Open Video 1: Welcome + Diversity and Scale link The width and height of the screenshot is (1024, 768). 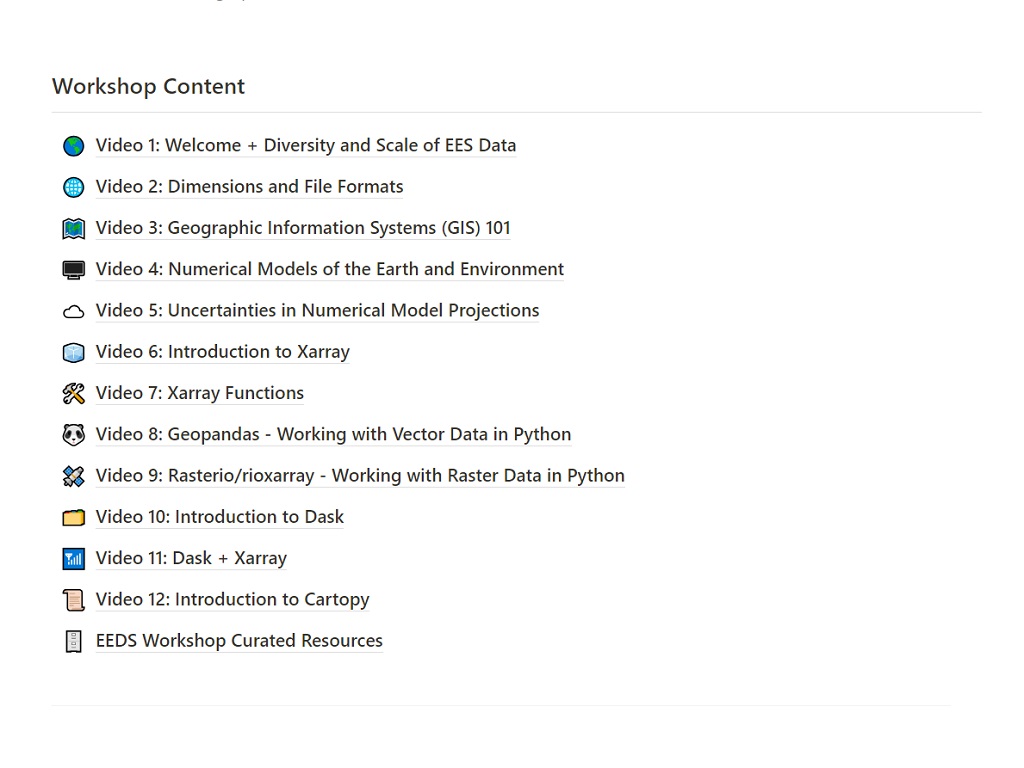point(305,145)
